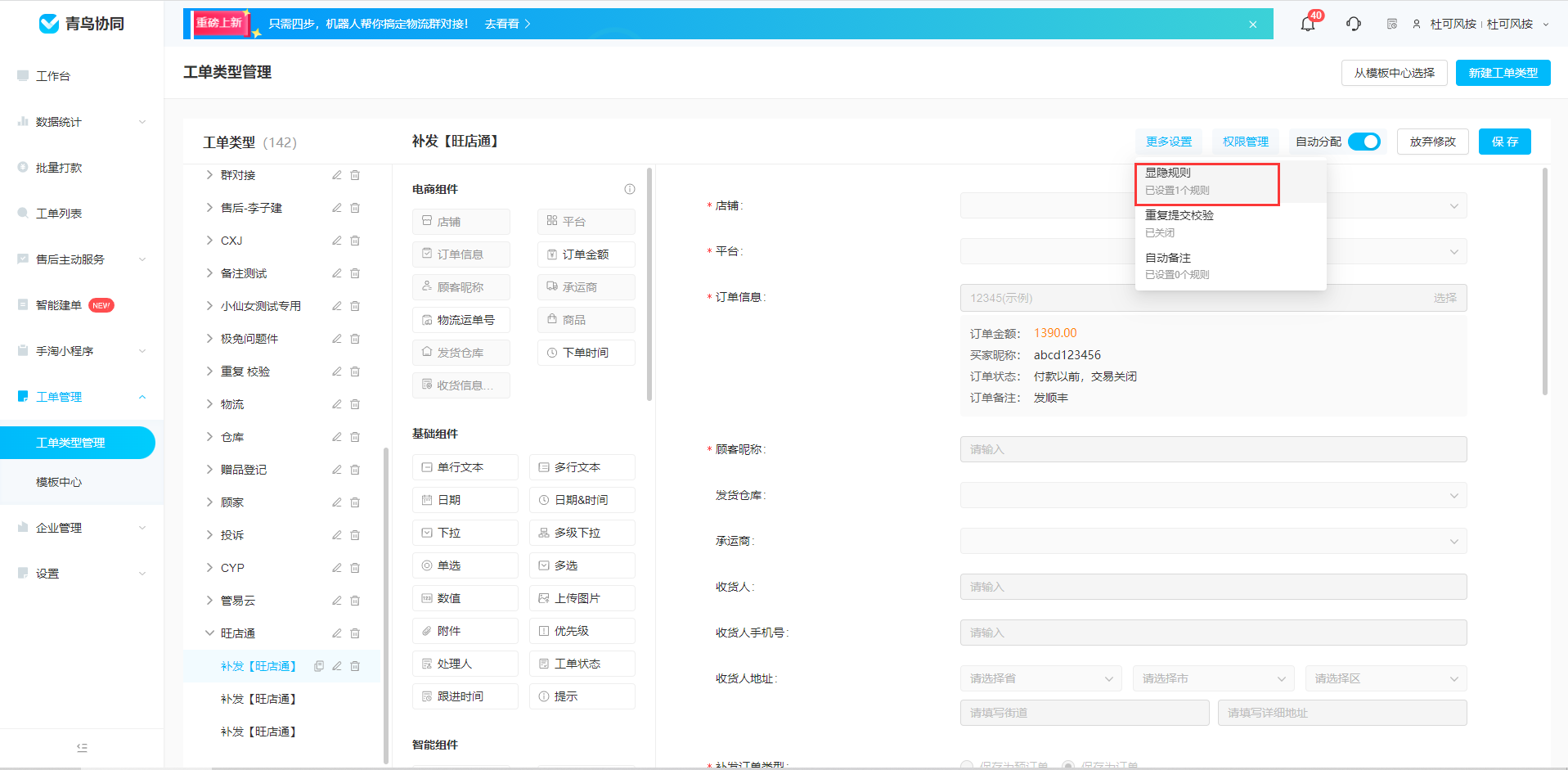The width and height of the screenshot is (1568, 770).
Task: Delete the 物流 category via trash icon
Action: tap(355, 404)
